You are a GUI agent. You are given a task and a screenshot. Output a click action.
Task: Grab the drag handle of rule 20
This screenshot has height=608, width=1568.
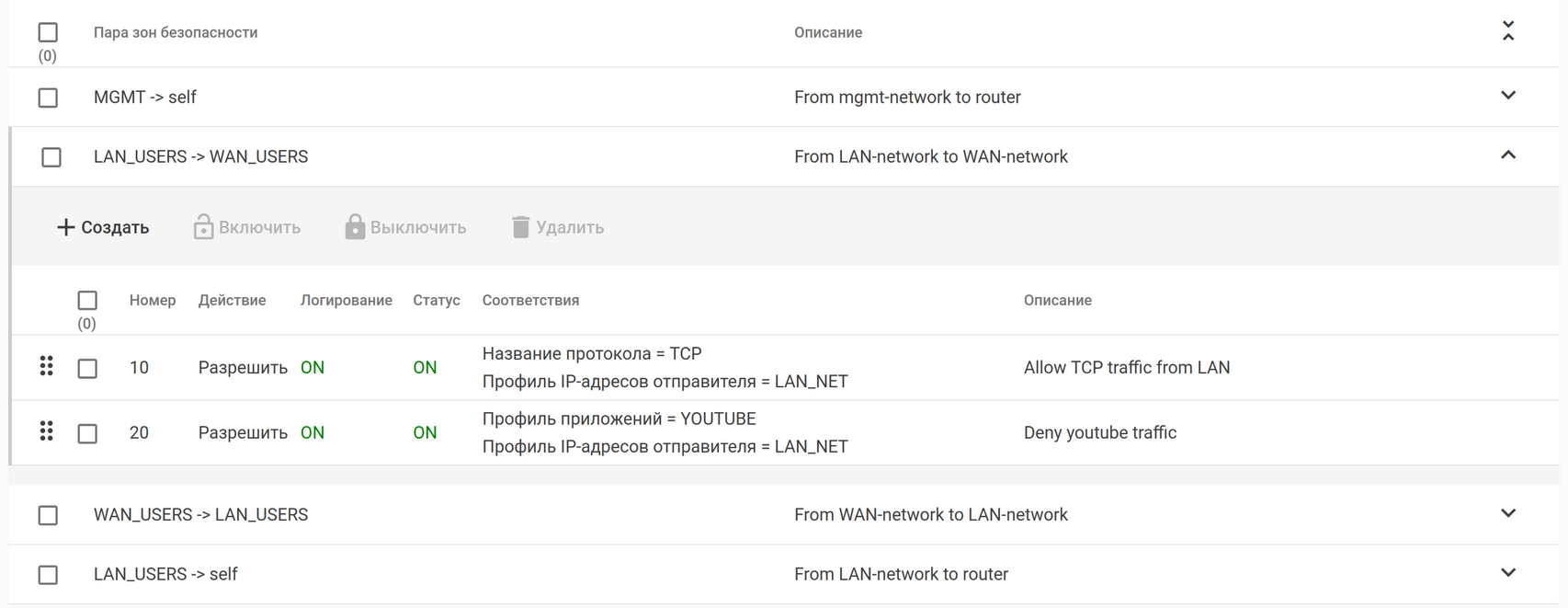pos(46,431)
